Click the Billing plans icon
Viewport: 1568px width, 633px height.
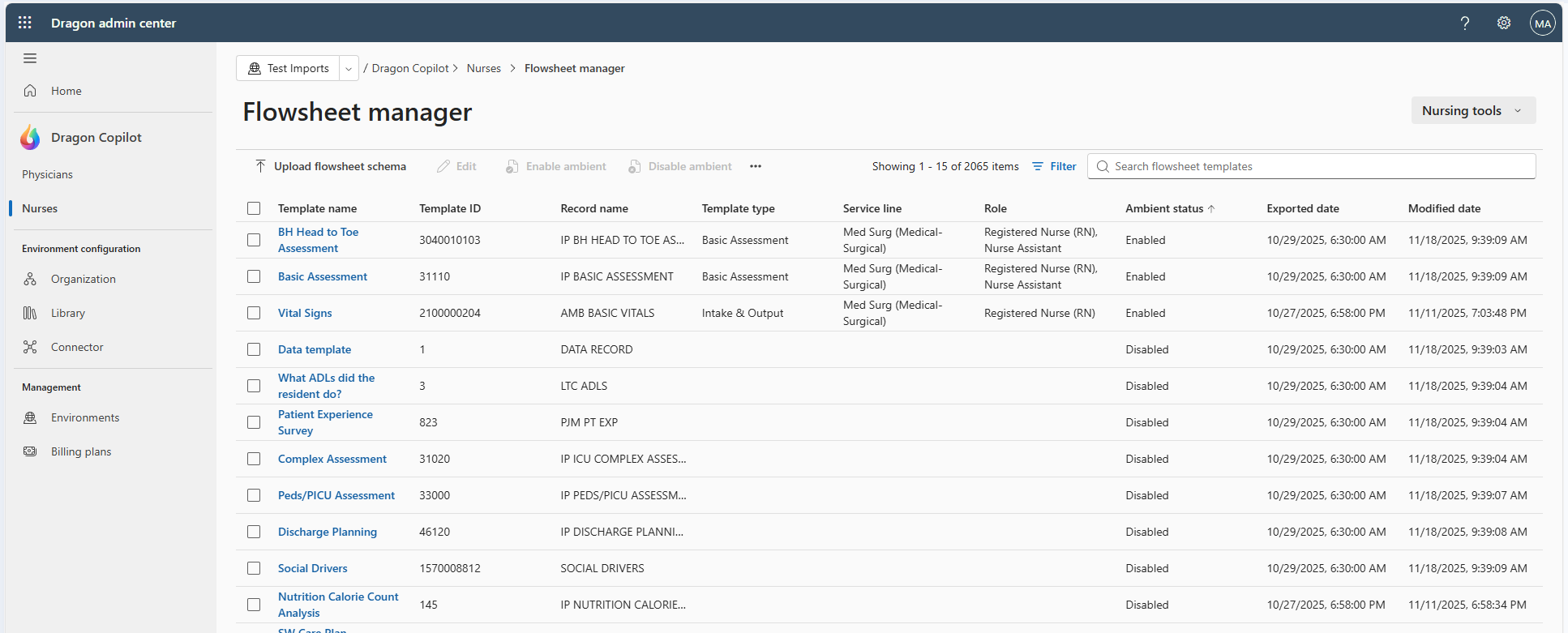[30, 451]
